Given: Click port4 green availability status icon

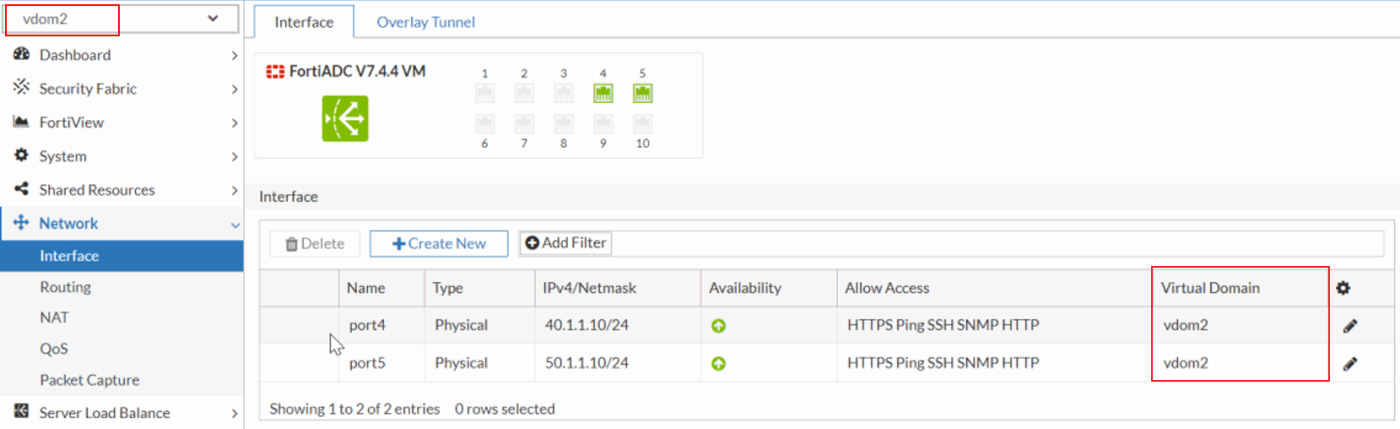Looking at the screenshot, I should point(718,325).
